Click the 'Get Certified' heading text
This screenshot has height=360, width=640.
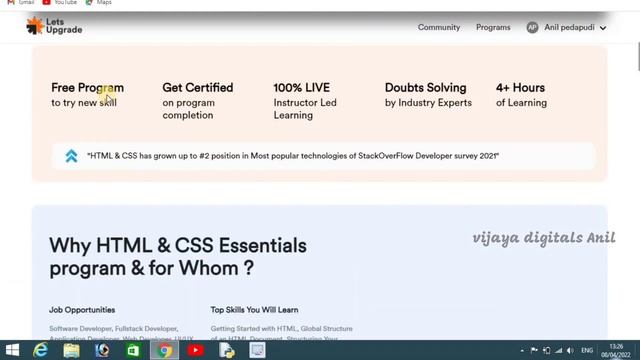click(x=198, y=87)
